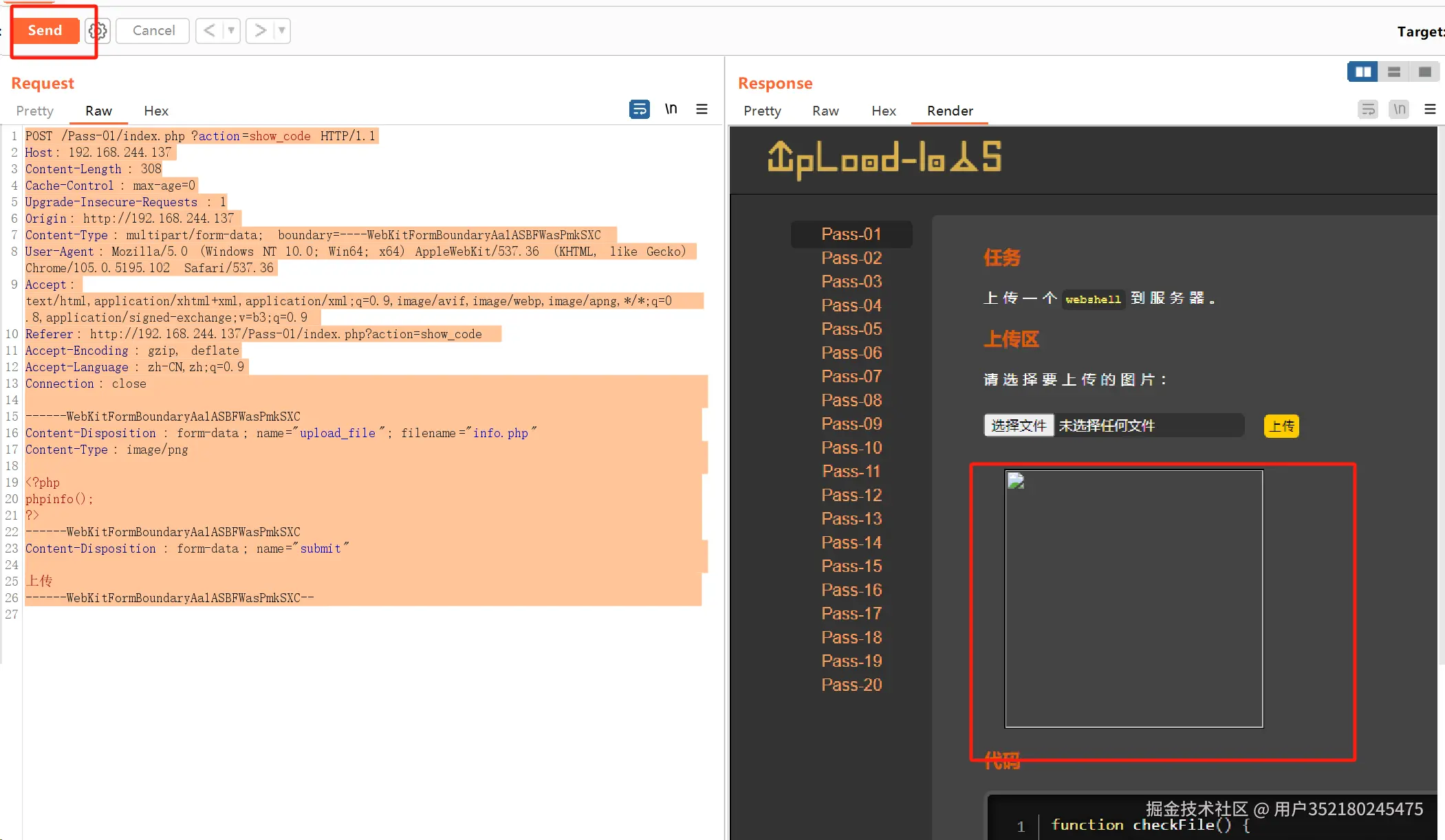Select top-bottom split layout icon
This screenshot has height=840, width=1445.
click(x=1394, y=71)
